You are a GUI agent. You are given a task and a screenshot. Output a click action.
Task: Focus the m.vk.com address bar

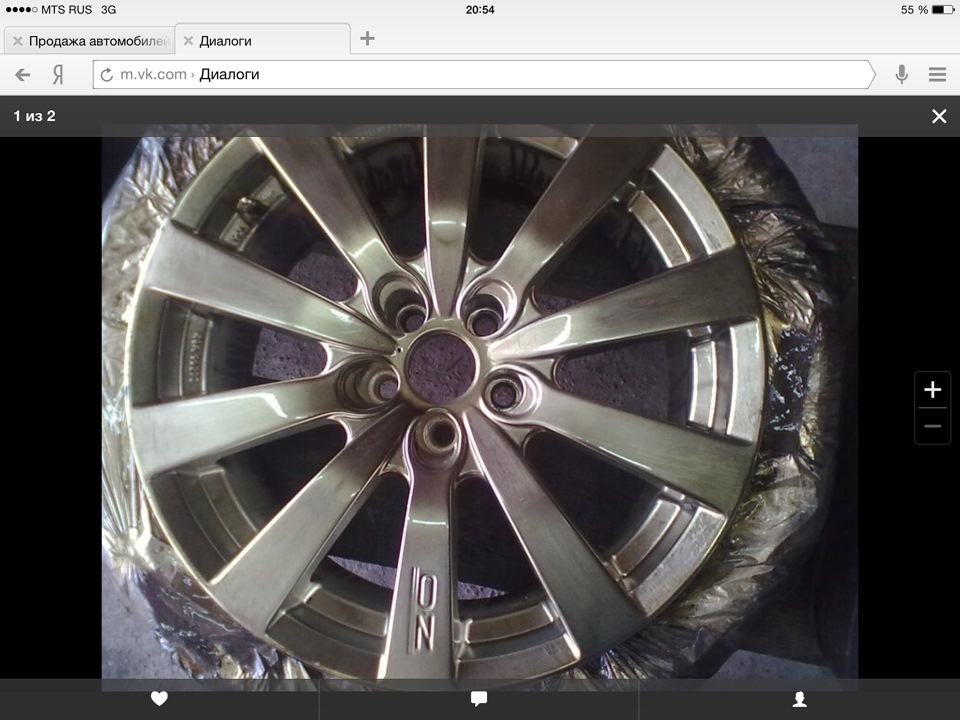pos(484,75)
